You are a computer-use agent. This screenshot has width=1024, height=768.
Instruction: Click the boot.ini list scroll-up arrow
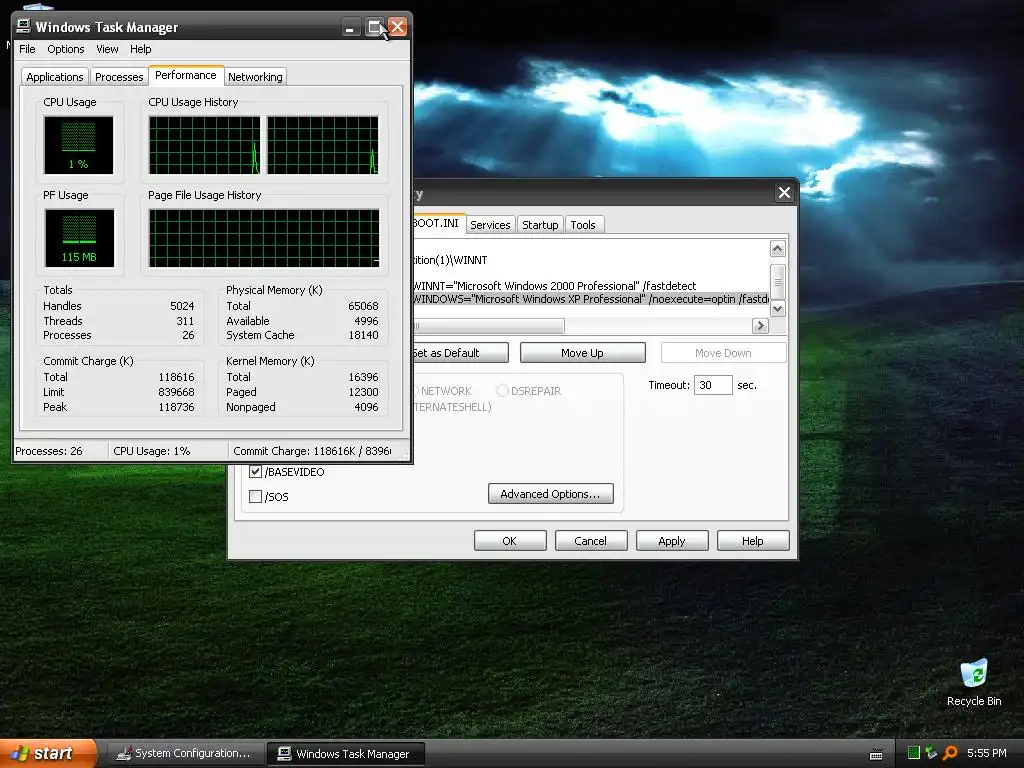(777, 249)
